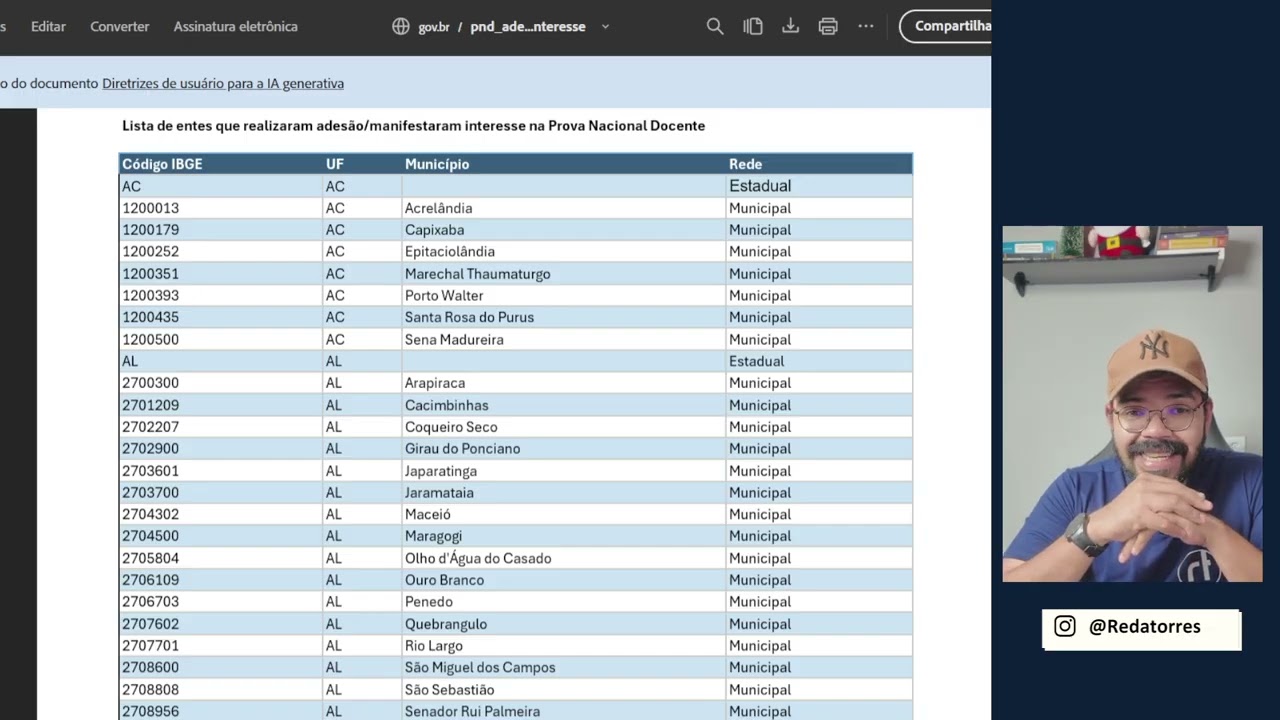
Task: Click the speaker webcam video thumbnail
Action: pyautogui.click(x=1132, y=404)
